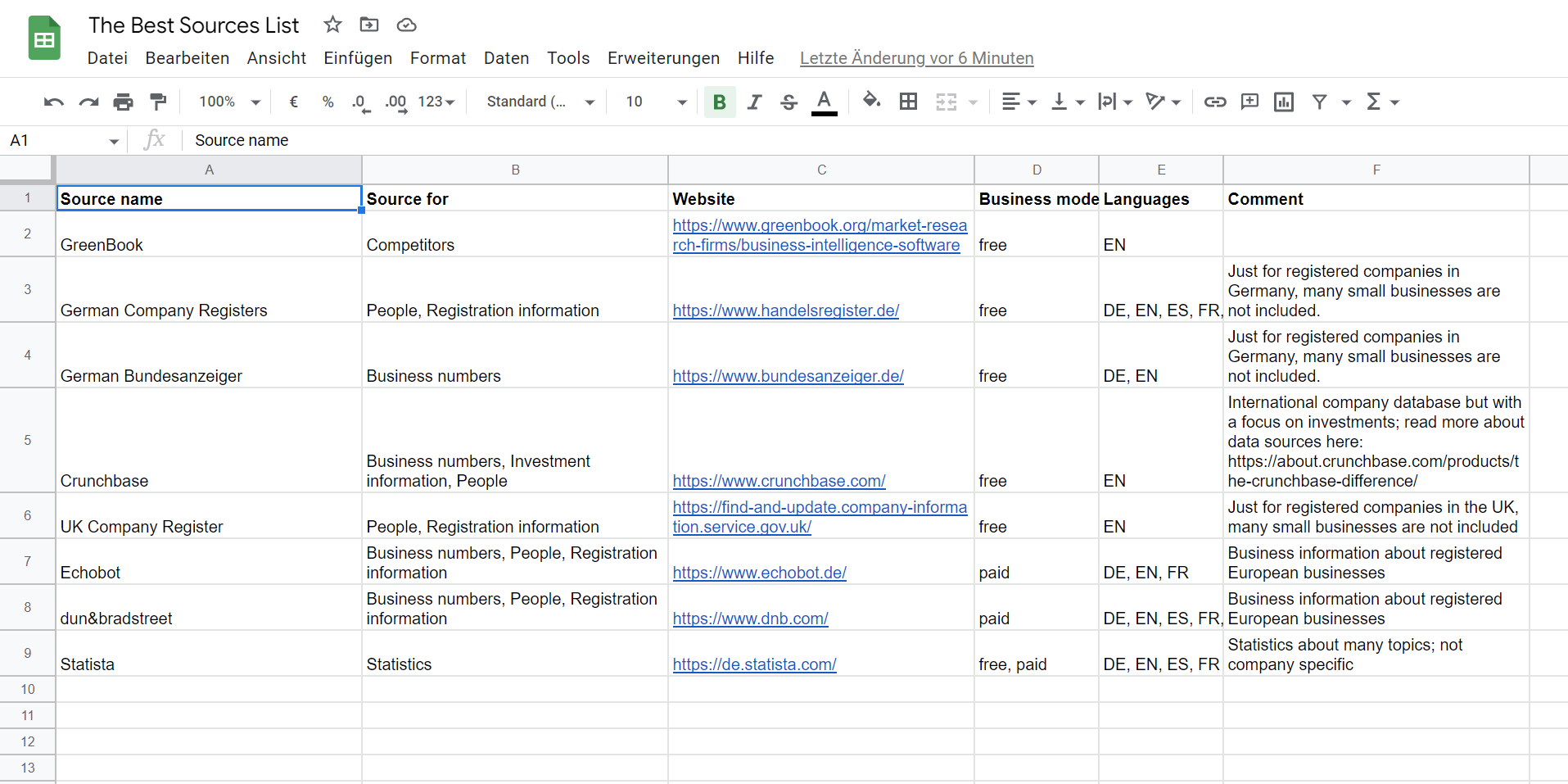Open Letzte Änderung version history link
1568x784 pixels.
tap(916, 58)
